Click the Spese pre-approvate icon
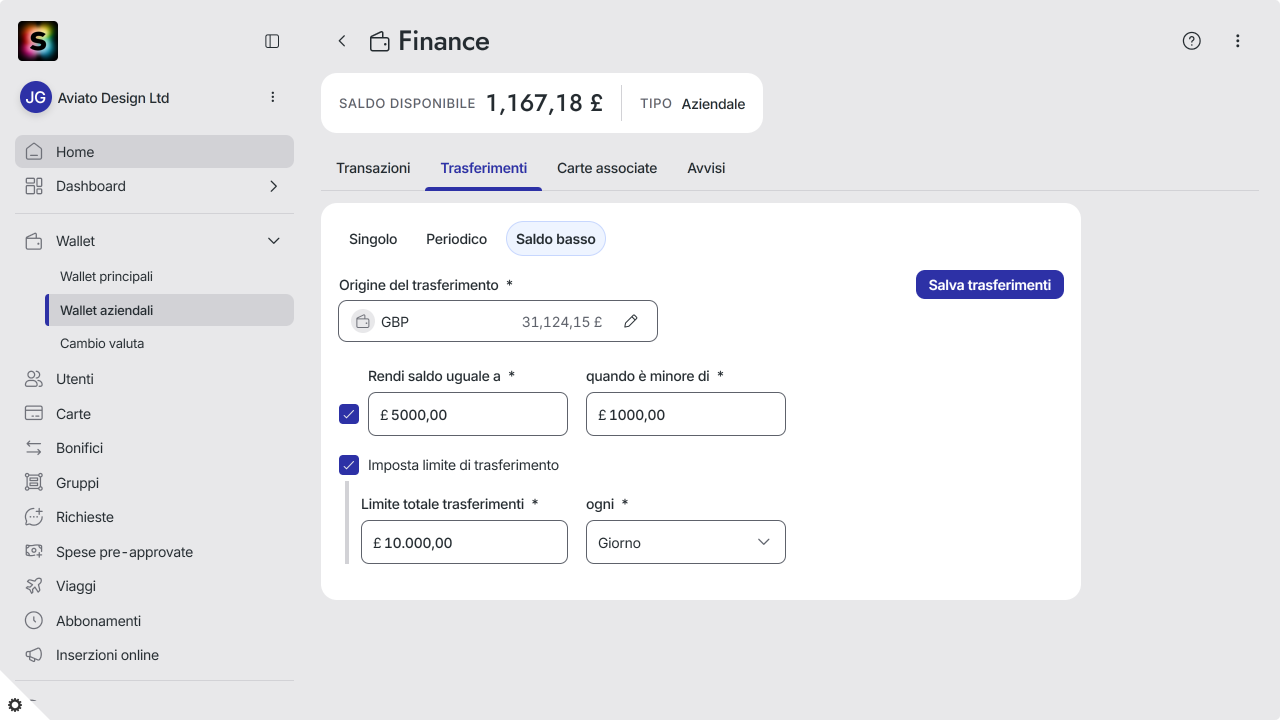Screen dimensions: 1280x720 point(34,552)
